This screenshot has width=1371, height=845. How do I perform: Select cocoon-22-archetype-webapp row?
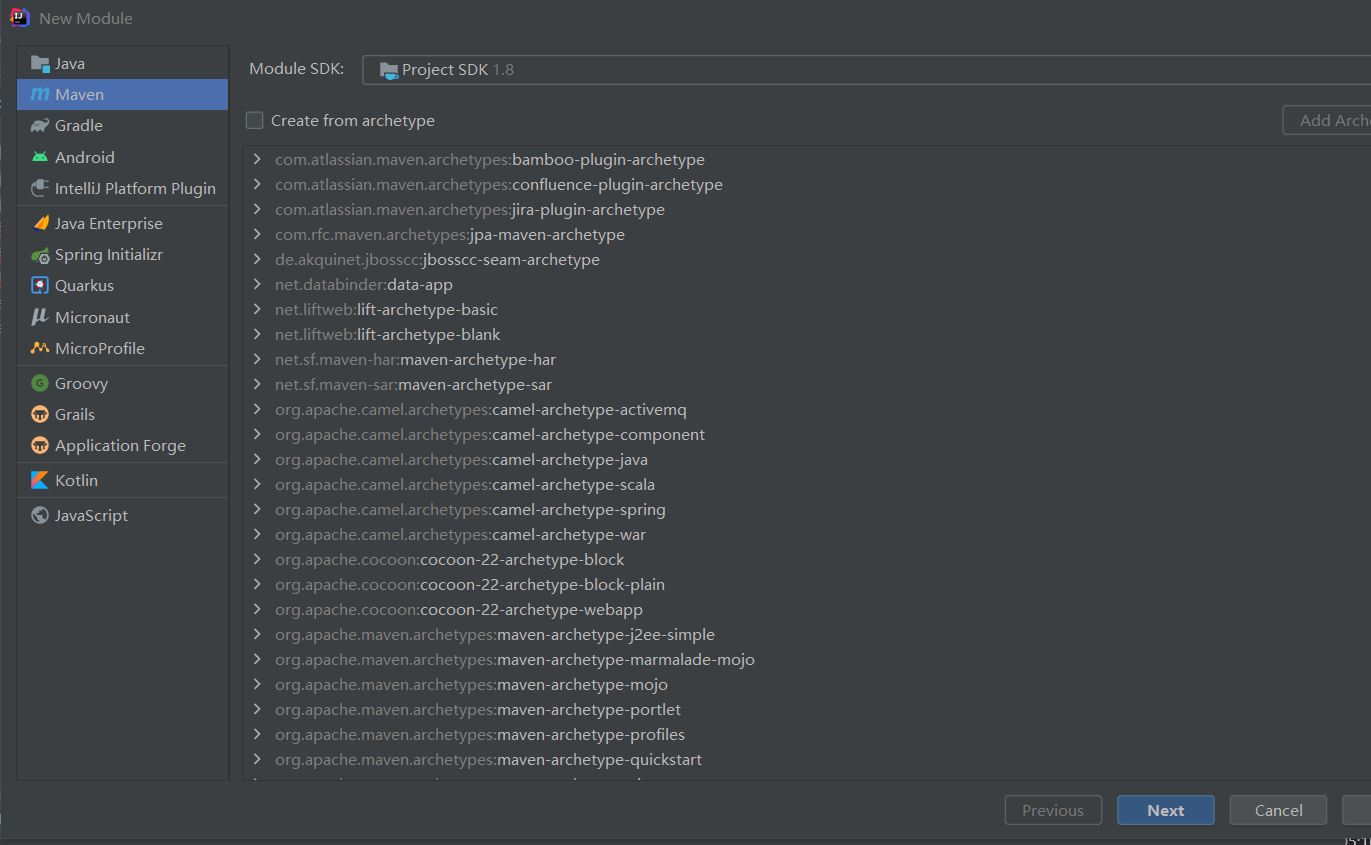807,609
